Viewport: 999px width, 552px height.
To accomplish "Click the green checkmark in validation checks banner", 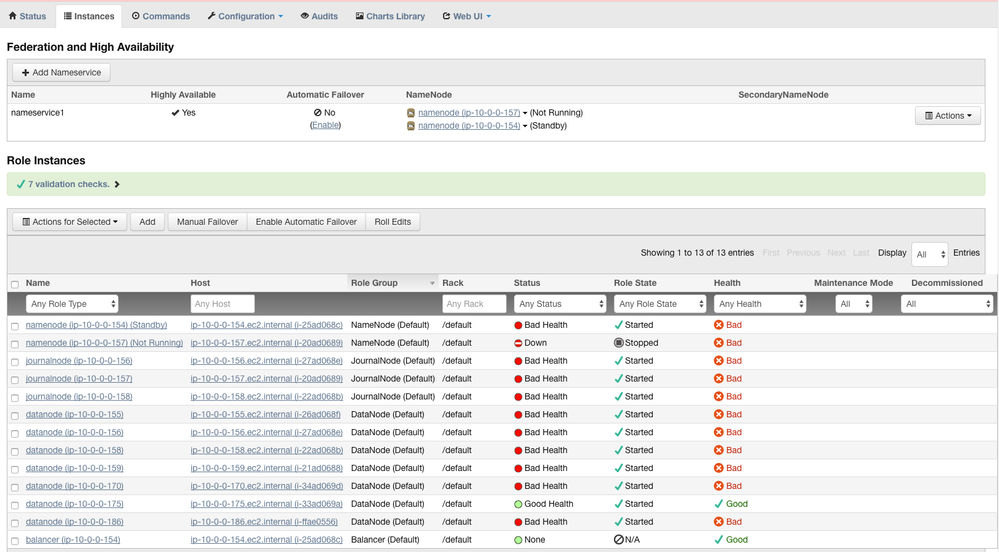I will (20, 184).
